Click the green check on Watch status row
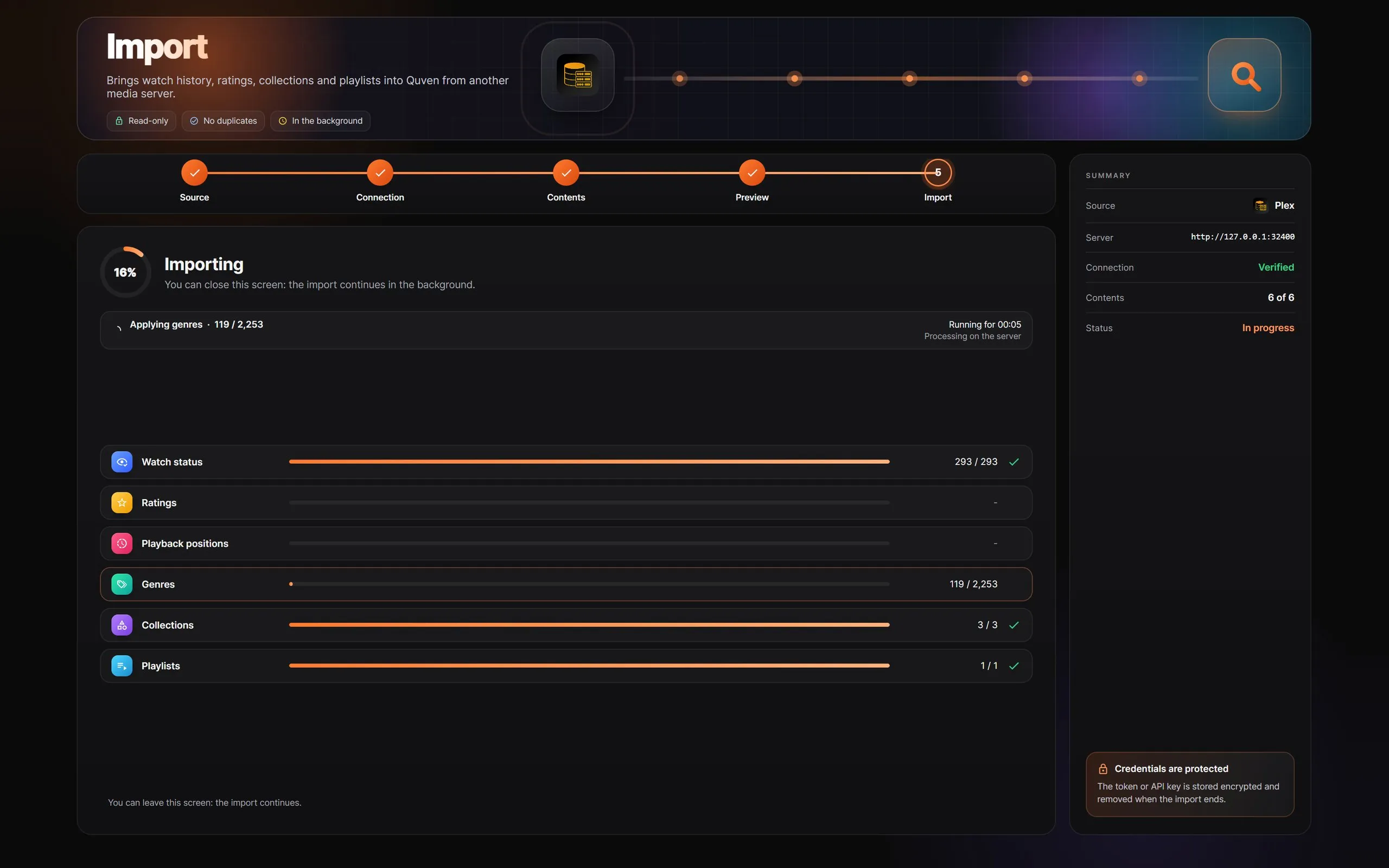Viewport: 1389px width, 868px height. point(1014,462)
